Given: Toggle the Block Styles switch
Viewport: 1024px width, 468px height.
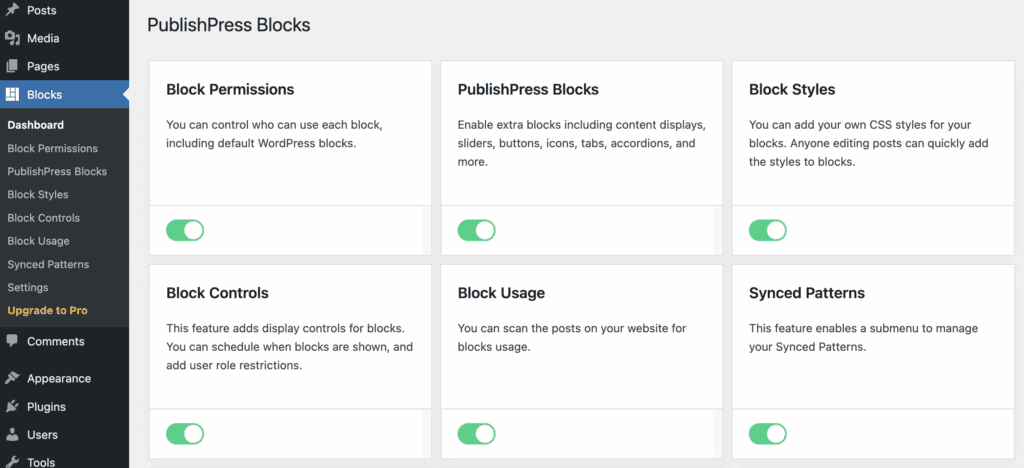Looking at the screenshot, I should pos(767,230).
